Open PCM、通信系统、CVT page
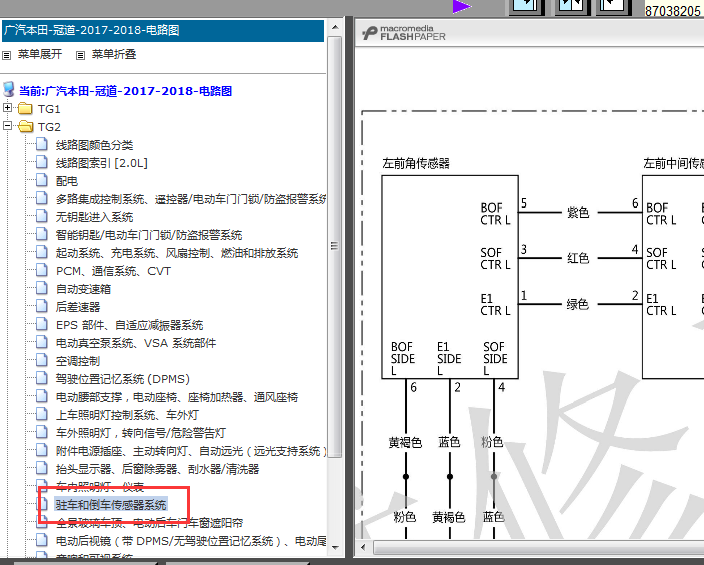This screenshot has height=565, width=704. tap(113, 271)
